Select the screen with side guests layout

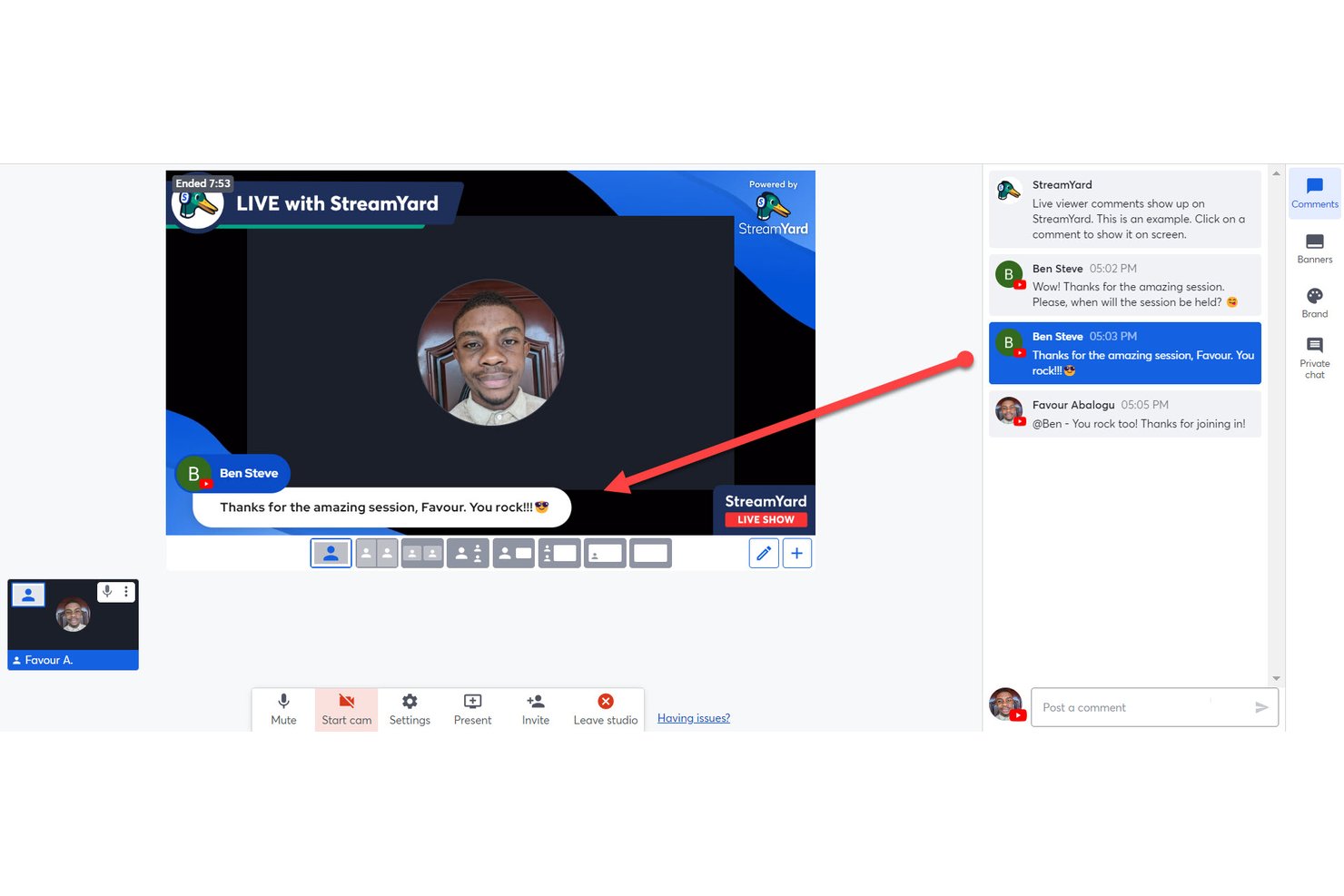(559, 553)
